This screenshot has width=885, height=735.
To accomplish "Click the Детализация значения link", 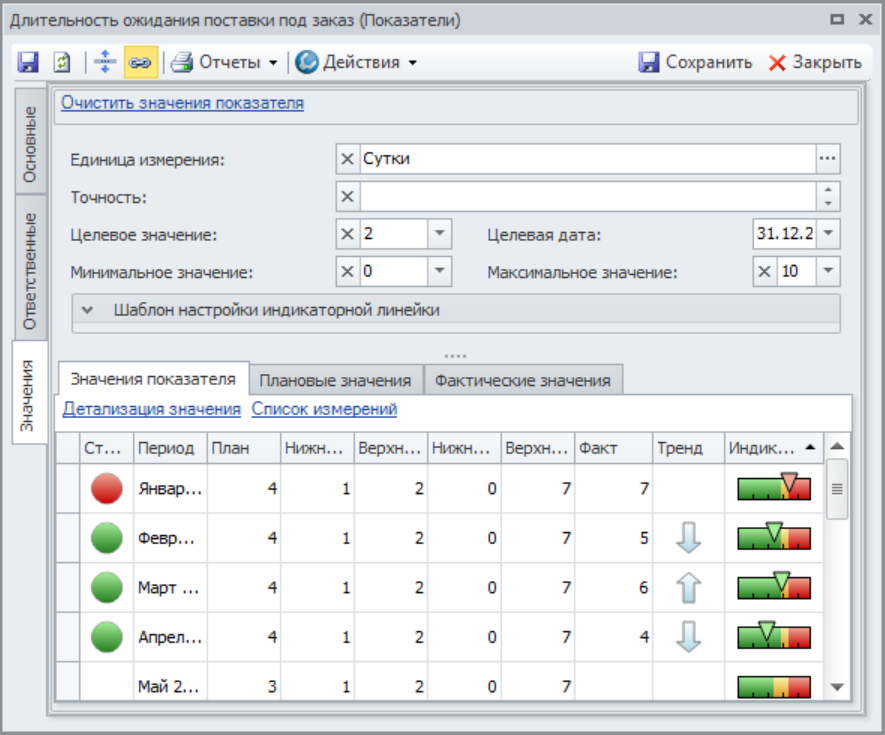I will [152, 409].
